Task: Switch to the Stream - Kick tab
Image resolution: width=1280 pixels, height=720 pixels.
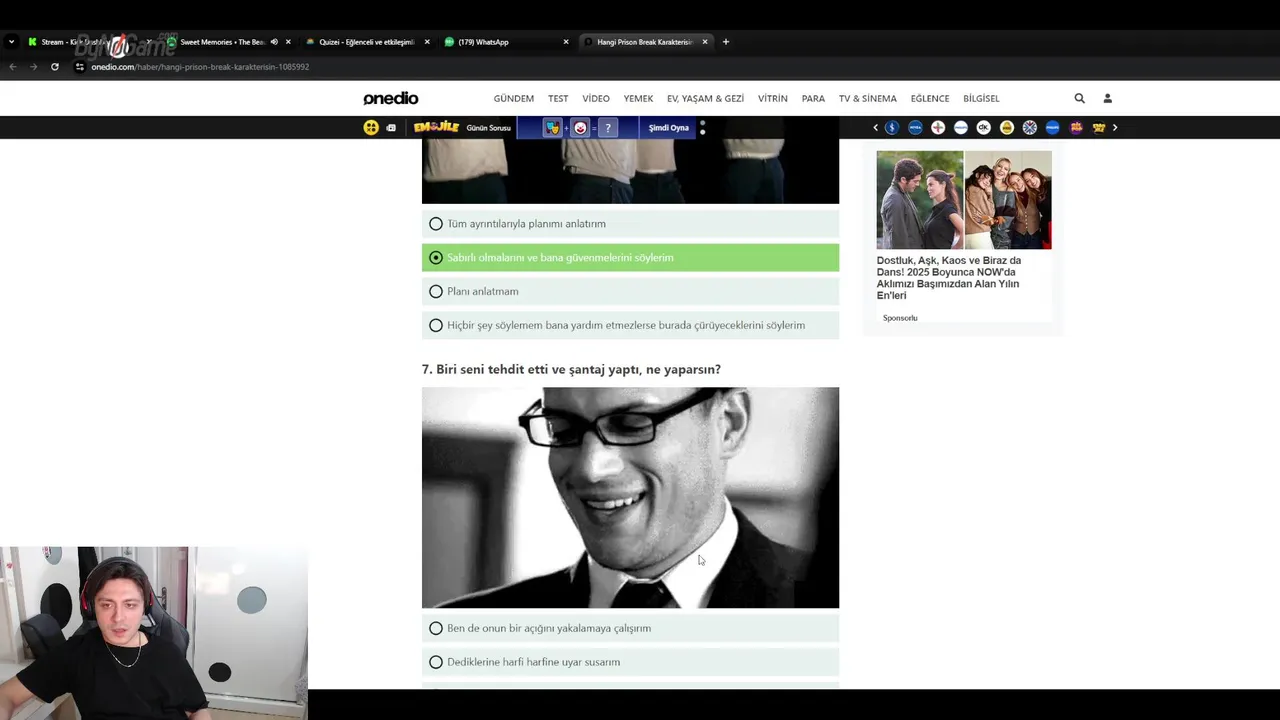Action: point(88,42)
